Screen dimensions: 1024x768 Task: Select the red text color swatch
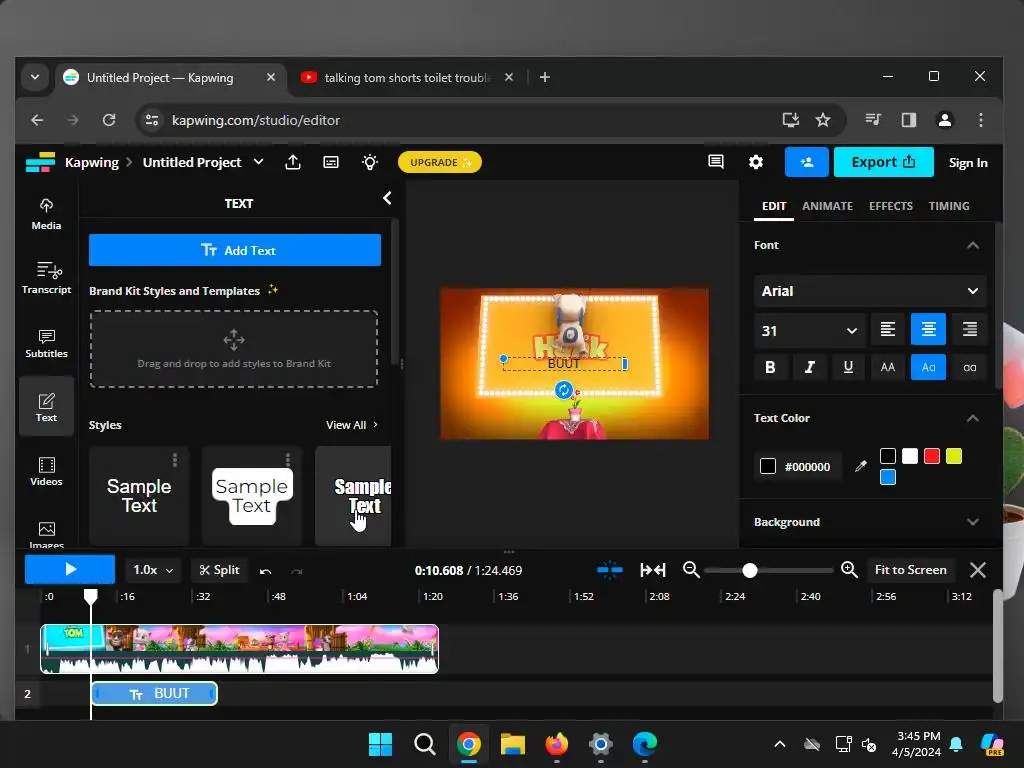(x=932, y=456)
